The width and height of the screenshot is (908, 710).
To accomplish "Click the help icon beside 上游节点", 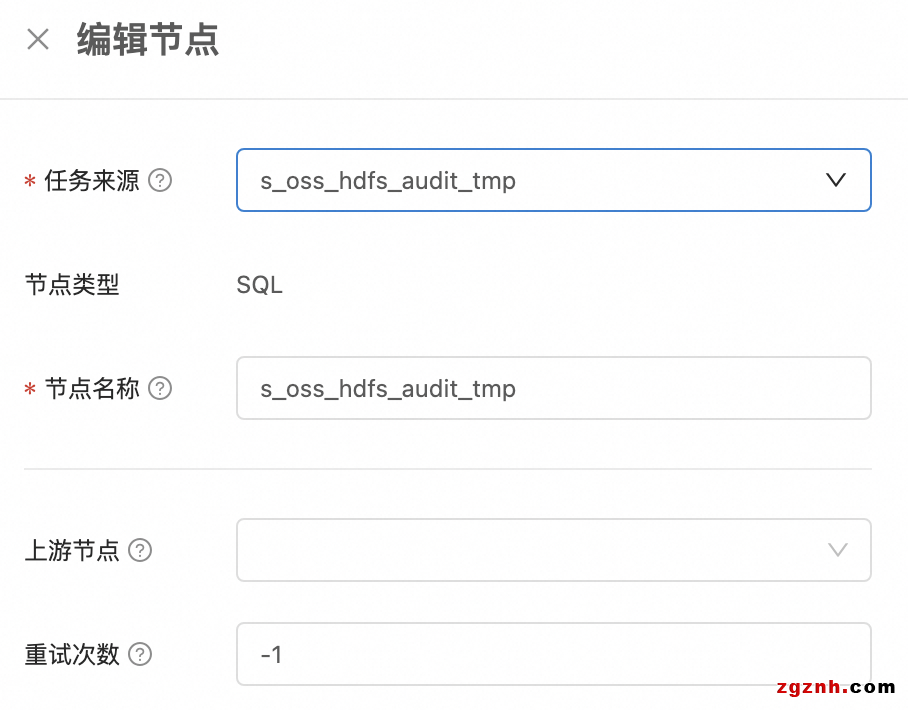I will [140, 550].
